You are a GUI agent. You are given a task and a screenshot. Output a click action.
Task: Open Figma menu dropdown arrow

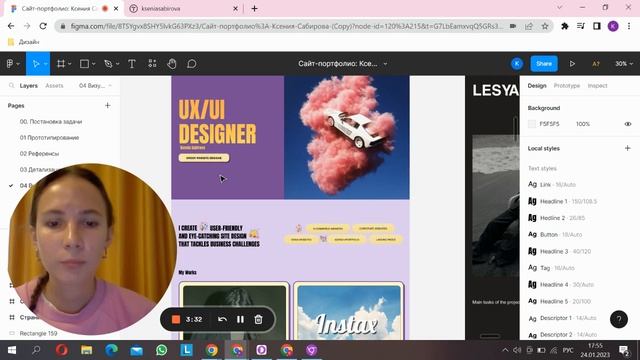[x=18, y=64]
